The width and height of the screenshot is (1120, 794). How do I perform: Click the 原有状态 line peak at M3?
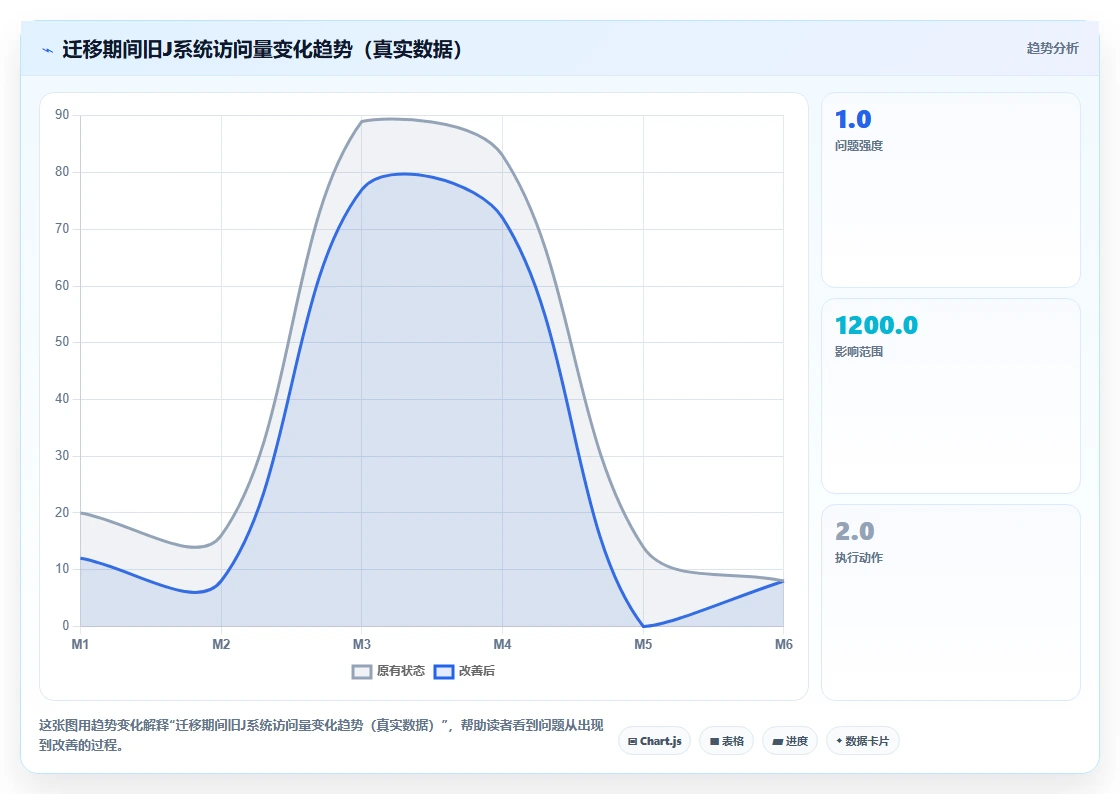361,121
